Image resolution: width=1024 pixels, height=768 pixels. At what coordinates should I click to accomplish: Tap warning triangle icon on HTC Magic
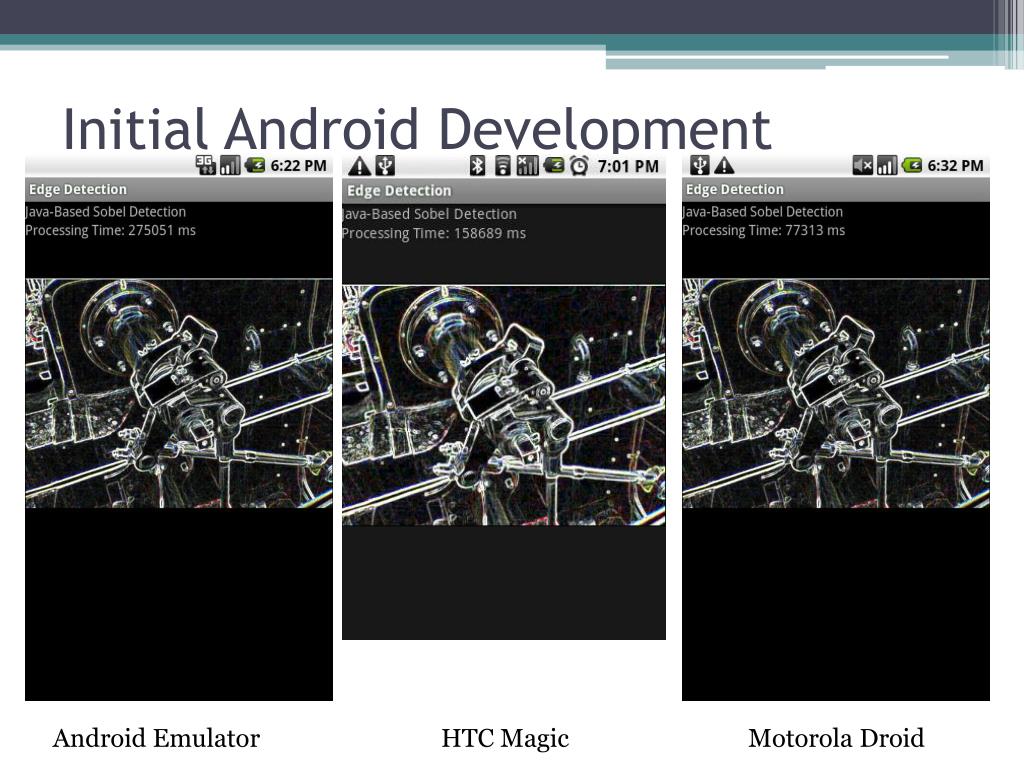point(359,167)
